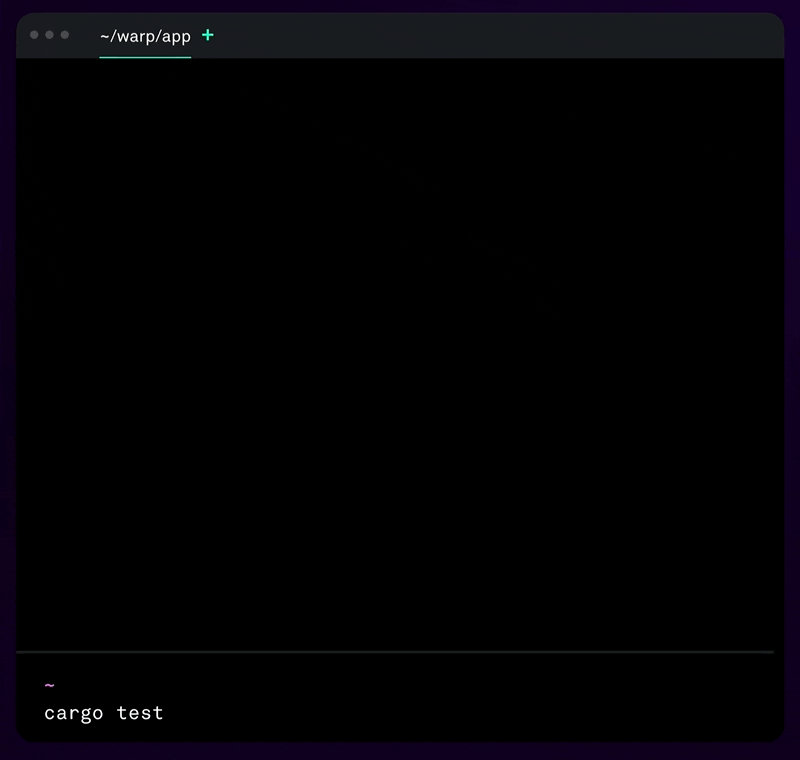Image resolution: width=800 pixels, height=760 pixels.
Task: Click empty input area right of the tilde
Action: (400, 686)
